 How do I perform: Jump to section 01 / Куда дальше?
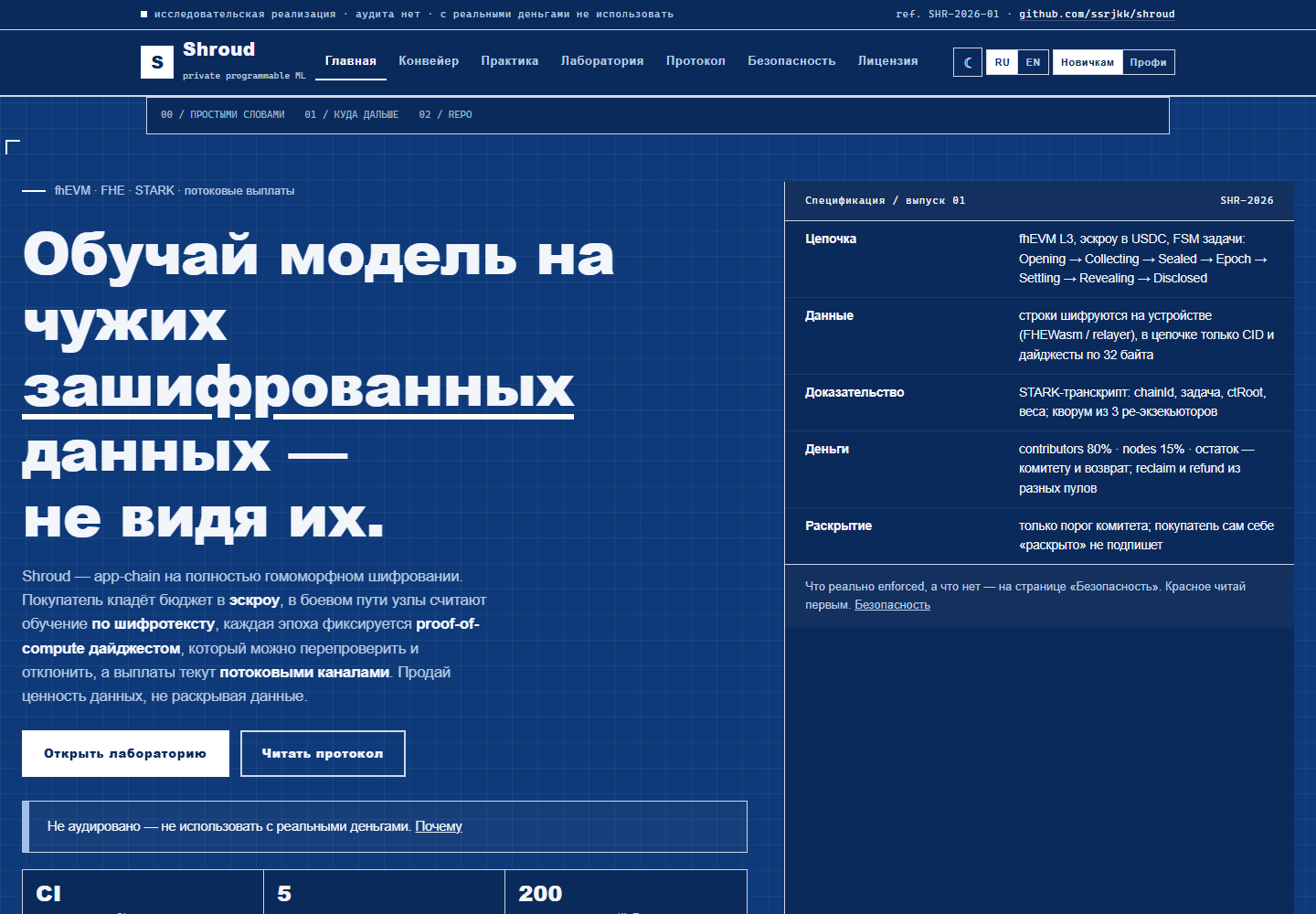pos(352,114)
